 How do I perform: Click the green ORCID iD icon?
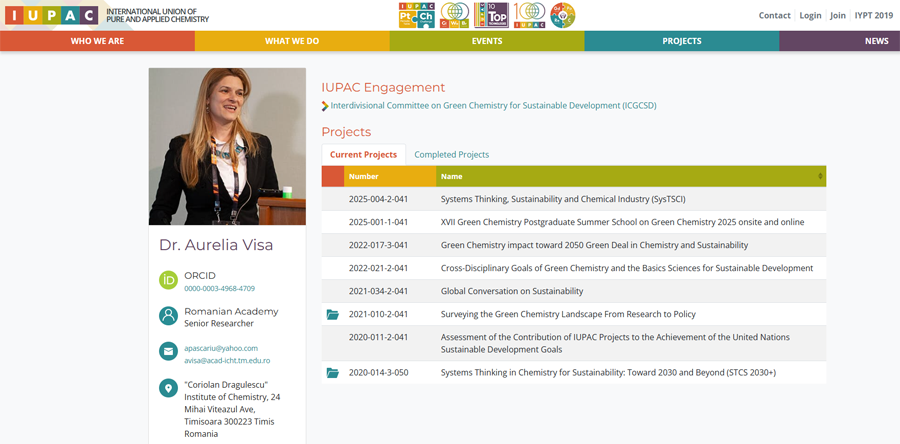pyautogui.click(x=169, y=281)
